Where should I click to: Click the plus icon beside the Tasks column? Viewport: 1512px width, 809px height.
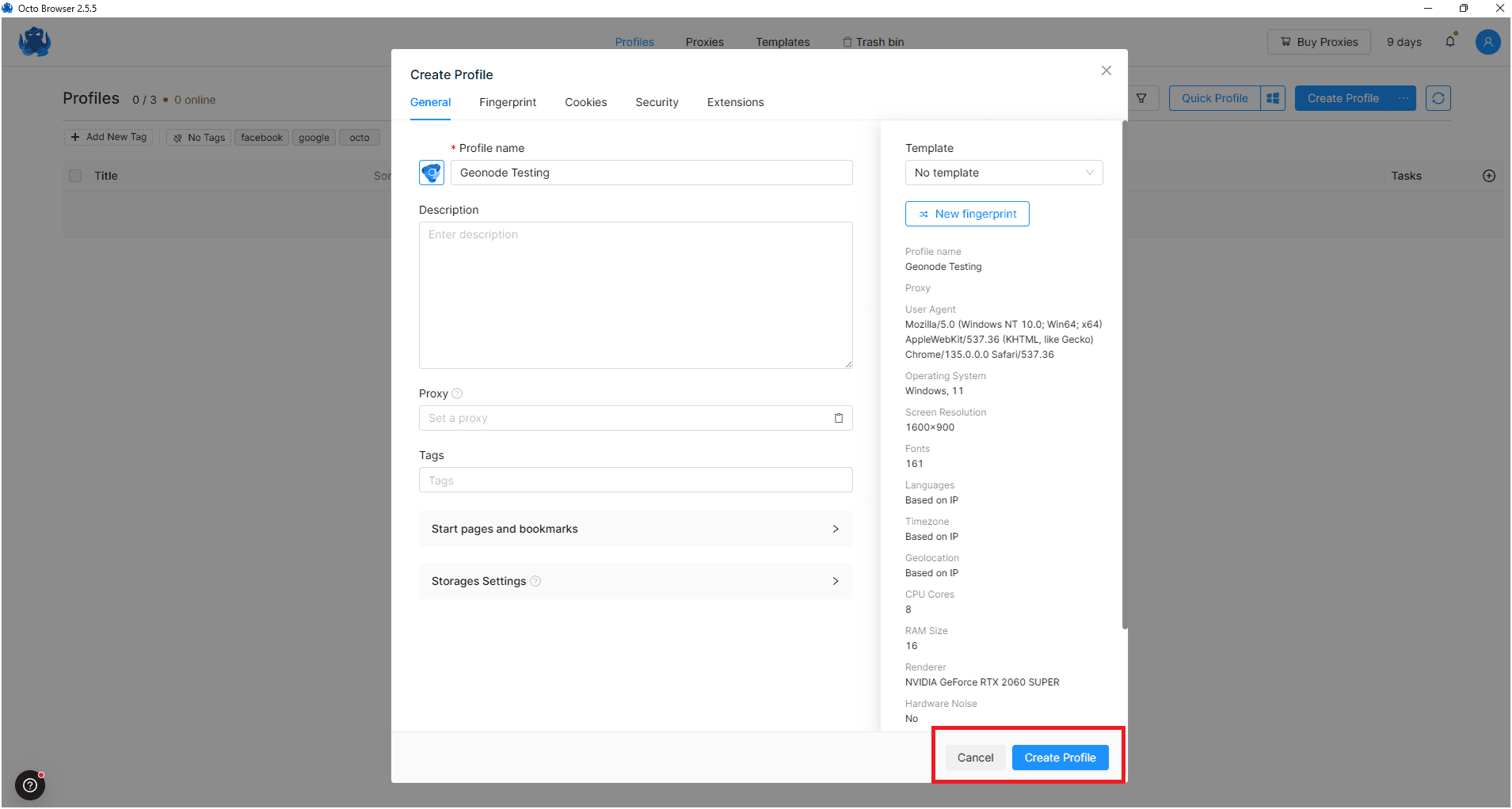coord(1488,176)
